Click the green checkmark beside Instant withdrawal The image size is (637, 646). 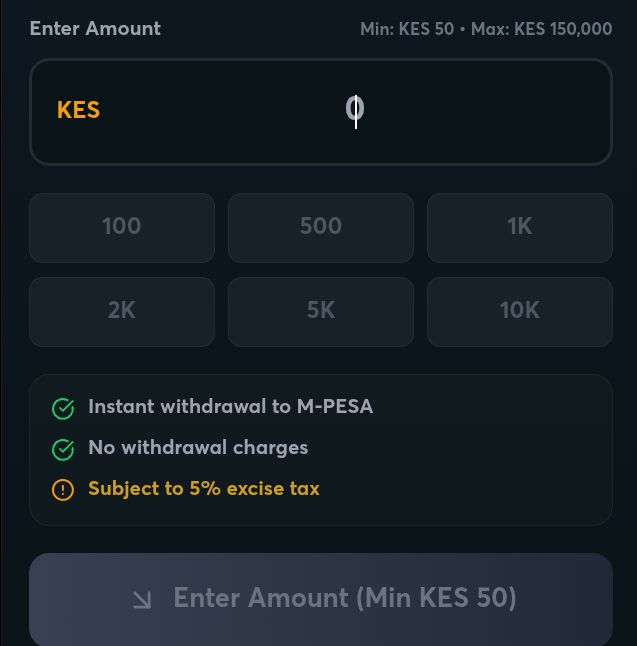63,408
